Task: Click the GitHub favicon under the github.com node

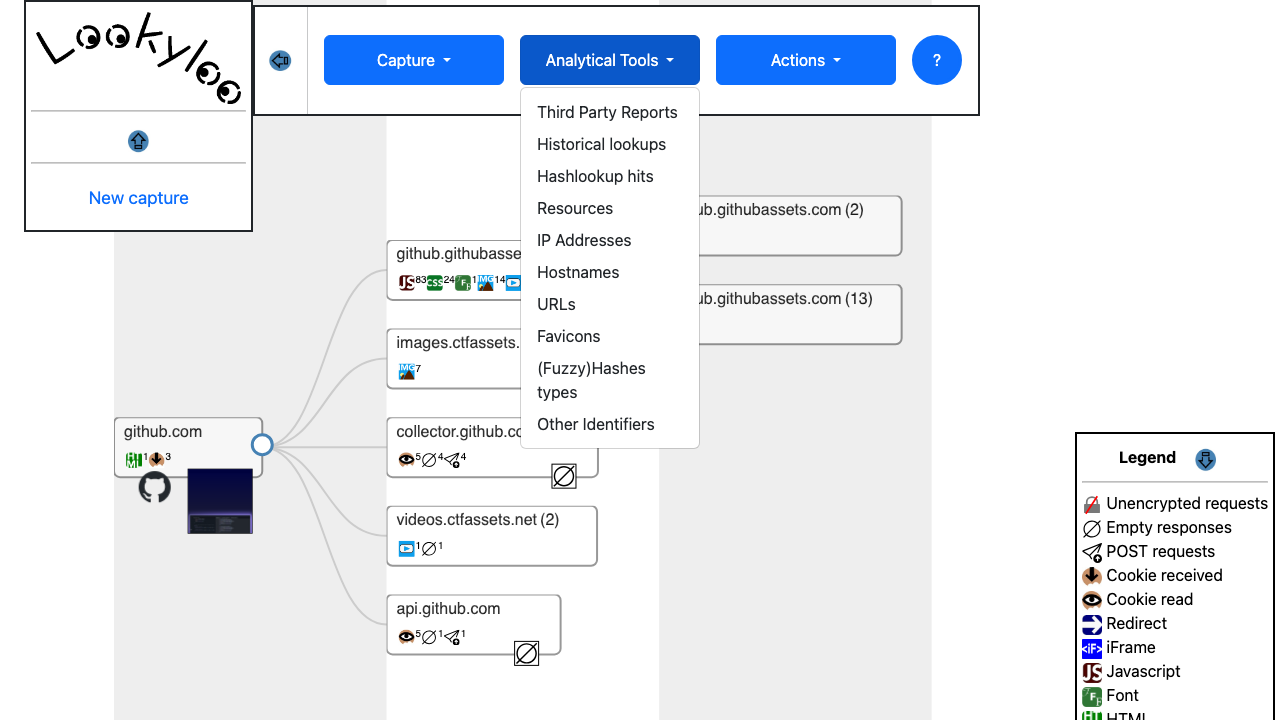Action: (154, 487)
